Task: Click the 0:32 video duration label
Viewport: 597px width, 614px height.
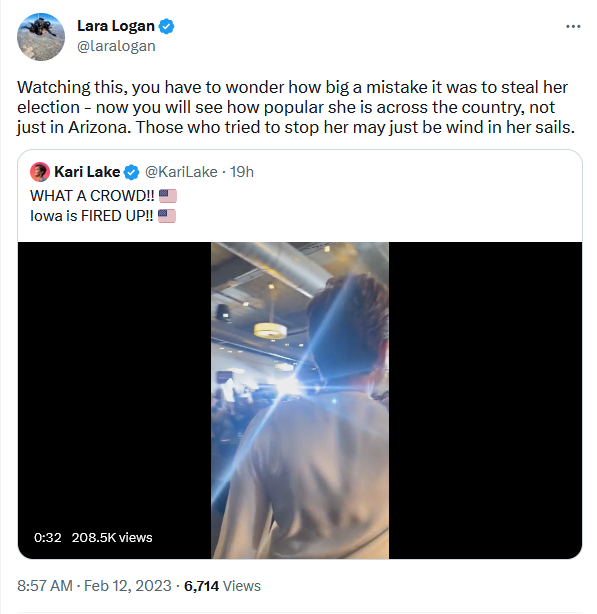Action: (48, 538)
